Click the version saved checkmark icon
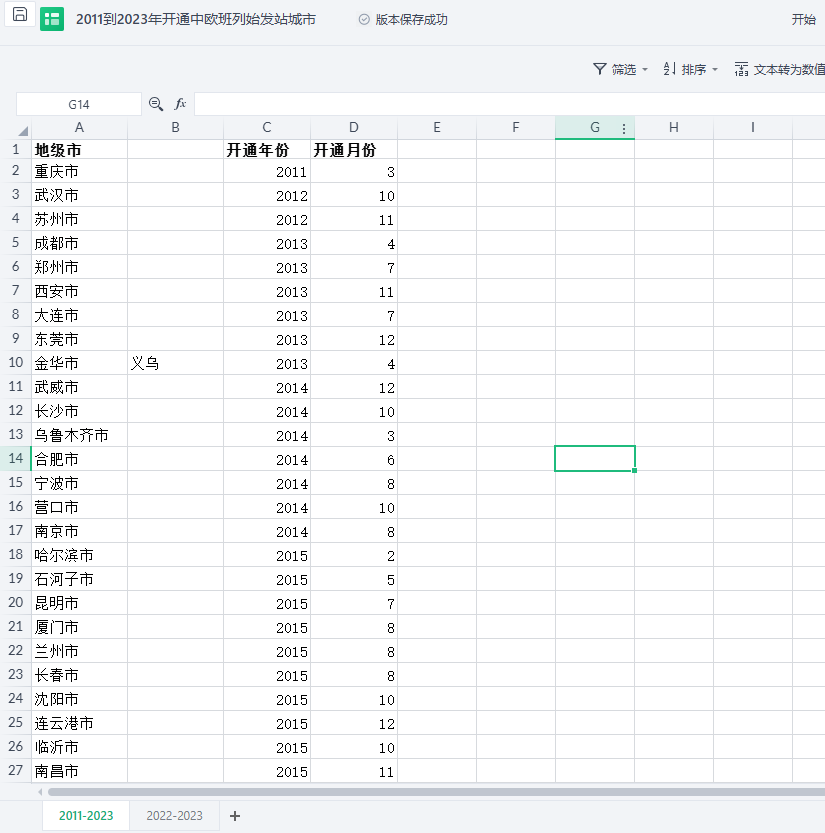The width and height of the screenshot is (825, 833). click(364, 20)
